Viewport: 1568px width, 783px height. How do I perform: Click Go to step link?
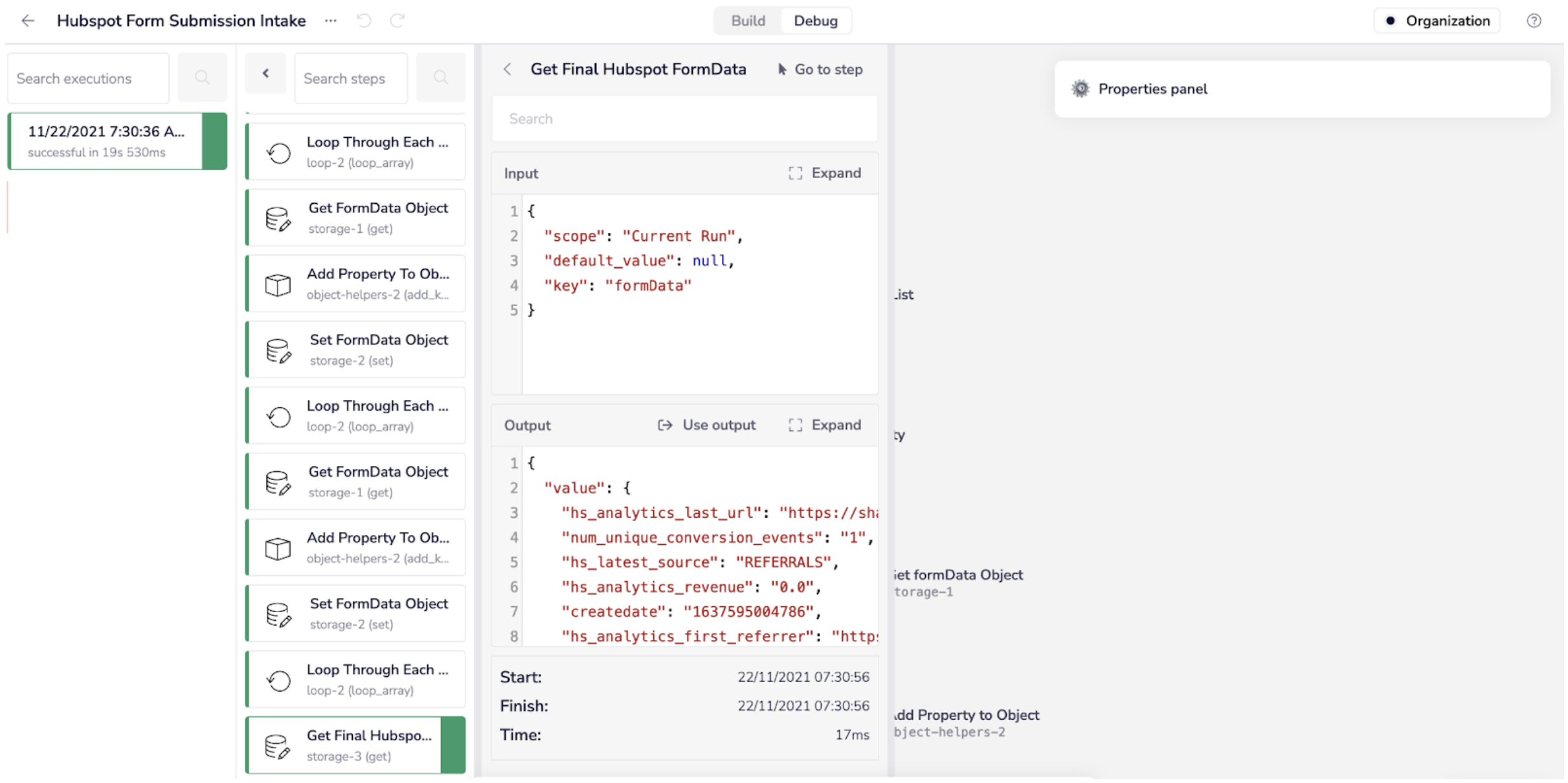820,69
